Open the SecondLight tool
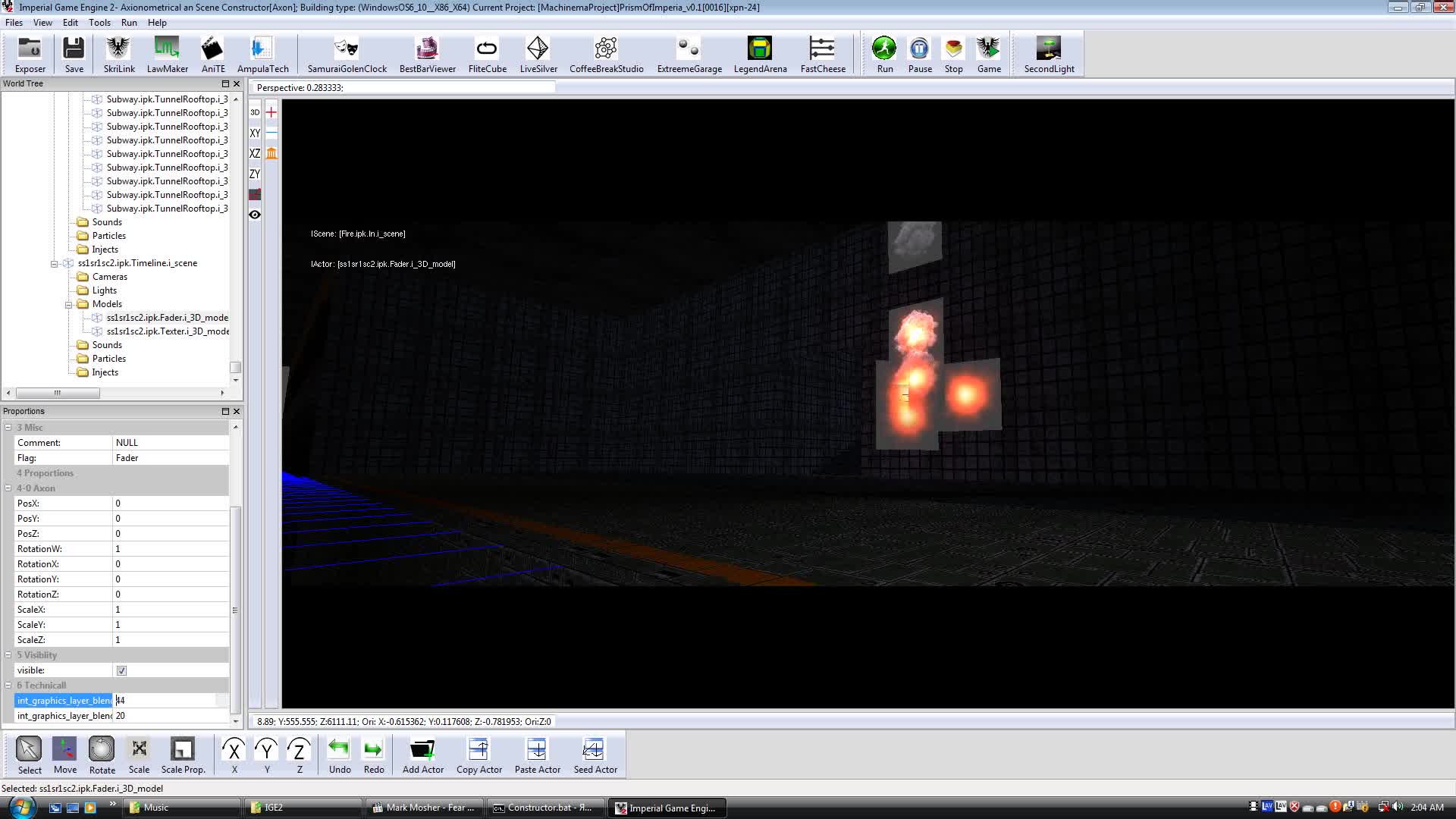Image resolution: width=1456 pixels, height=819 pixels. 1049,55
